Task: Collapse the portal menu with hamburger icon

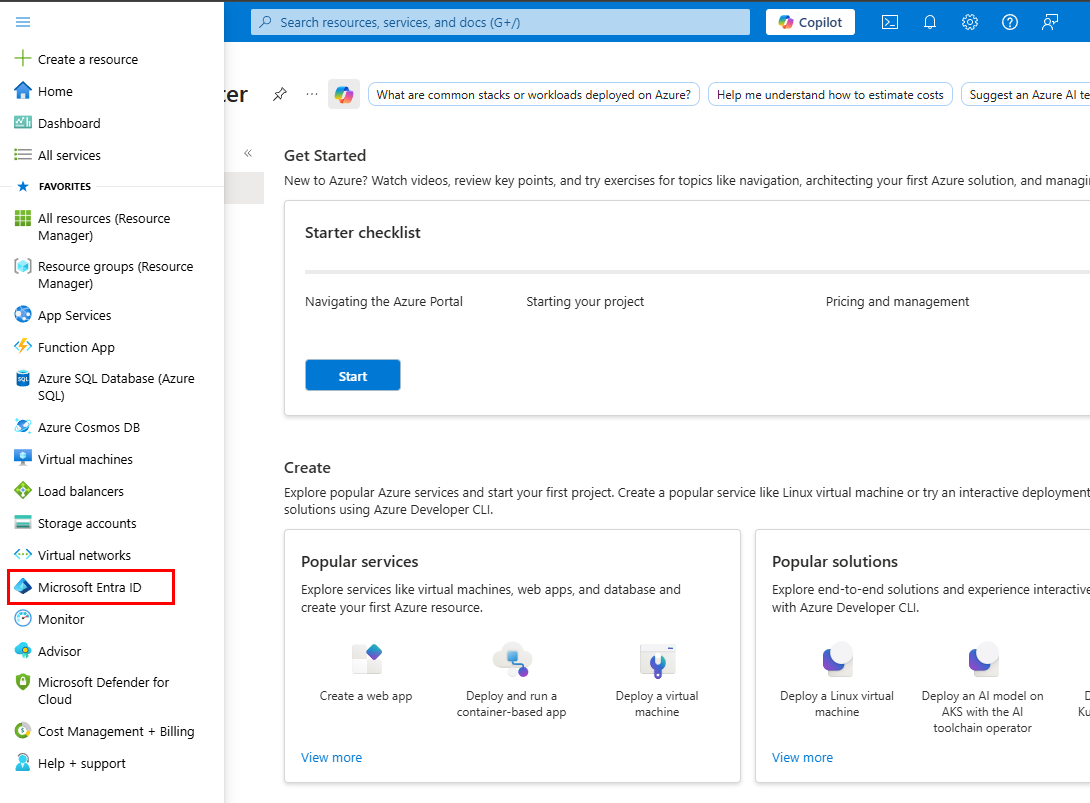Action: 23,22
